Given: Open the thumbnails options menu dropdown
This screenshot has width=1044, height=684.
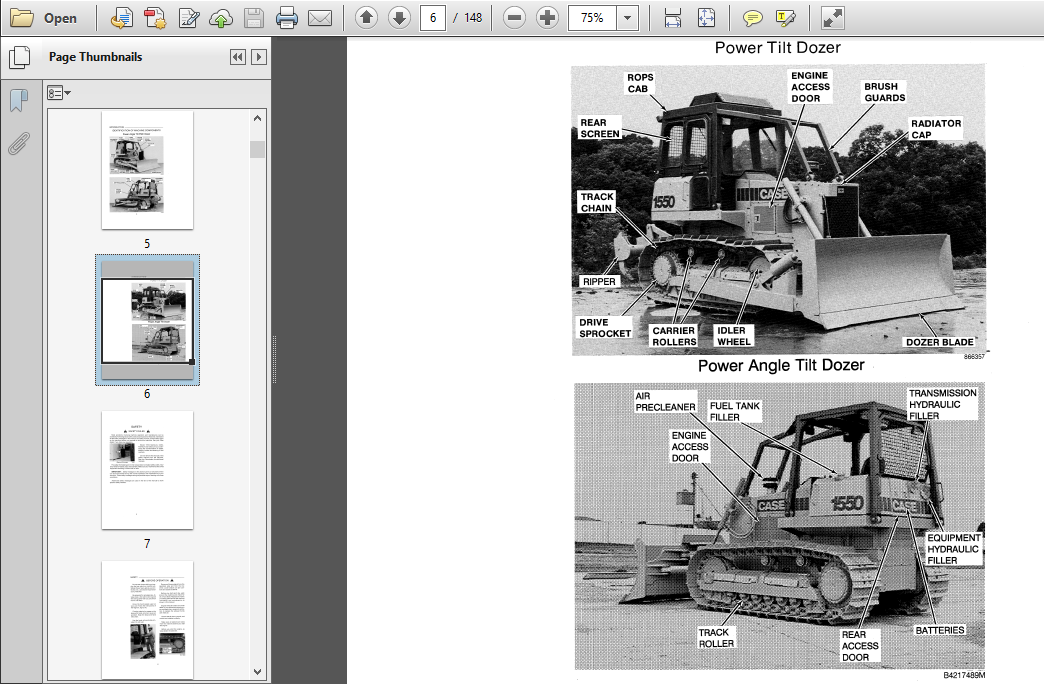Looking at the screenshot, I should pos(59,93).
